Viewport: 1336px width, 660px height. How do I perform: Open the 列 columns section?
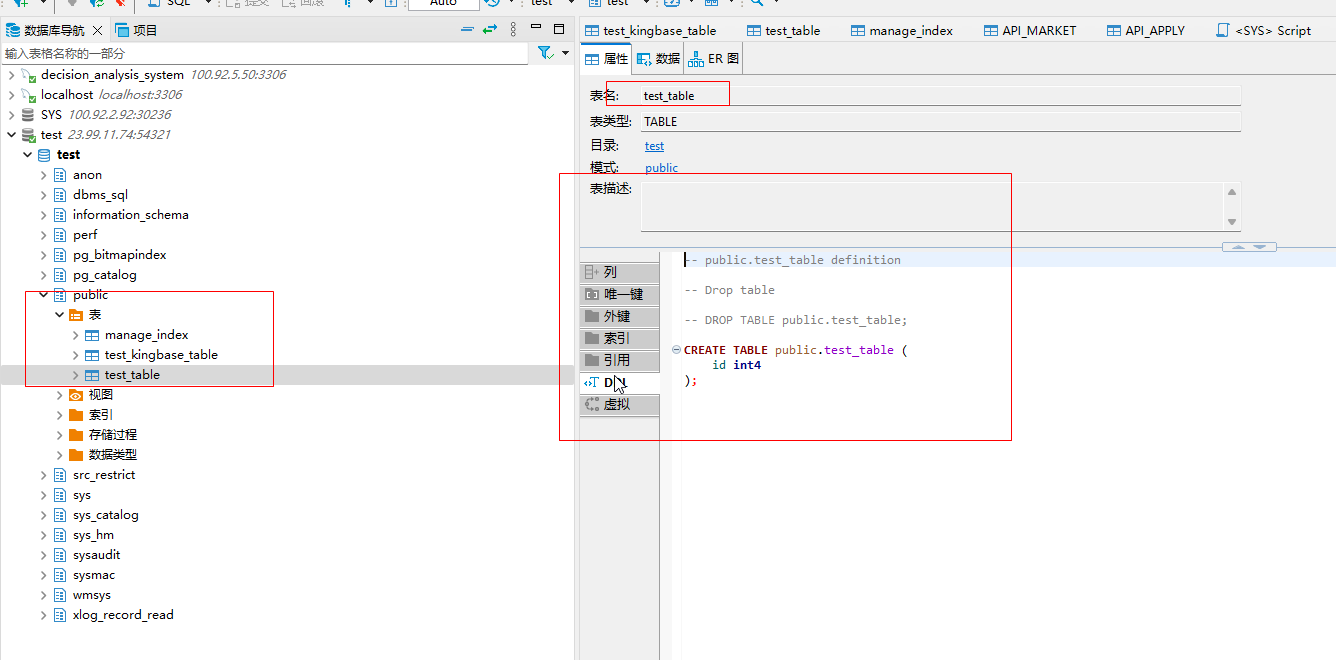click(619, 272)
